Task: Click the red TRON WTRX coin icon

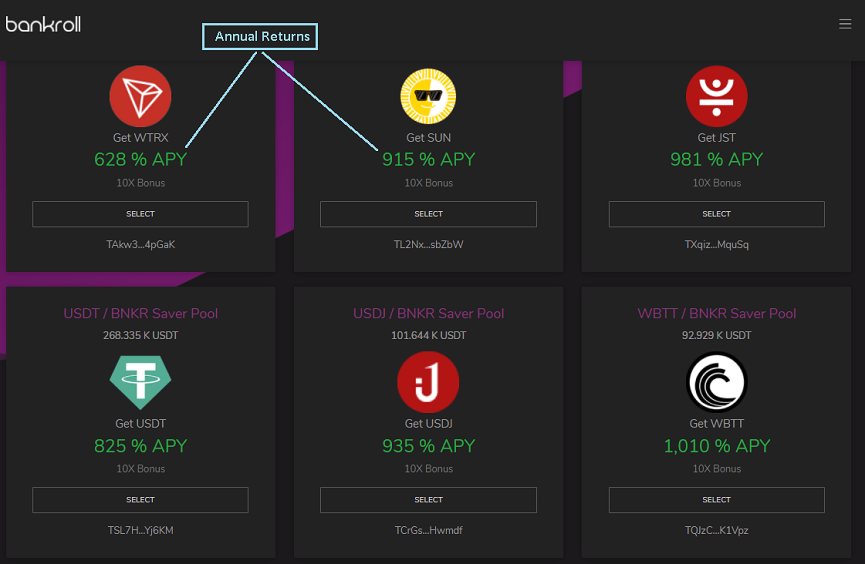Action: [140, 97]
